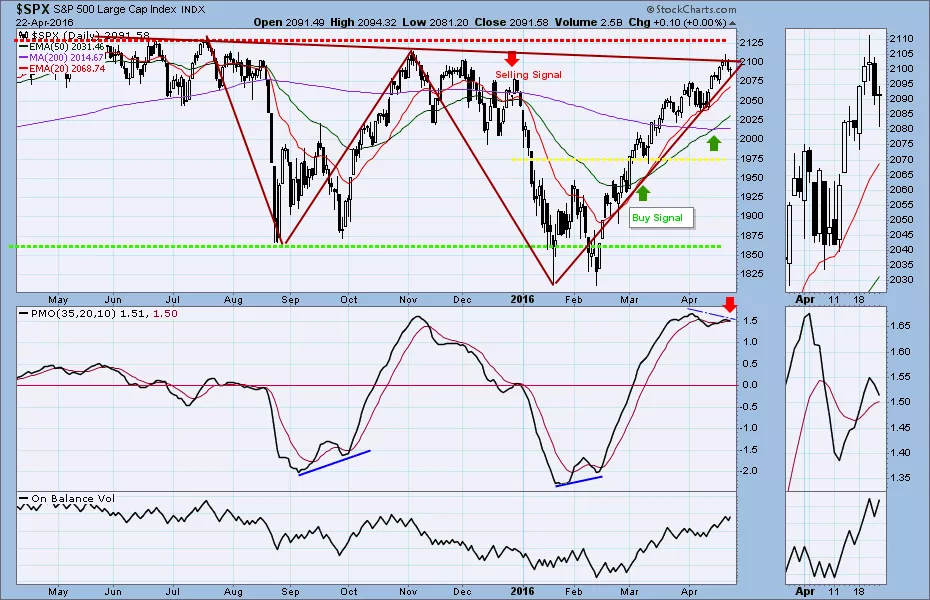Click the red down arrow in PMO panel

pos(730,303)
